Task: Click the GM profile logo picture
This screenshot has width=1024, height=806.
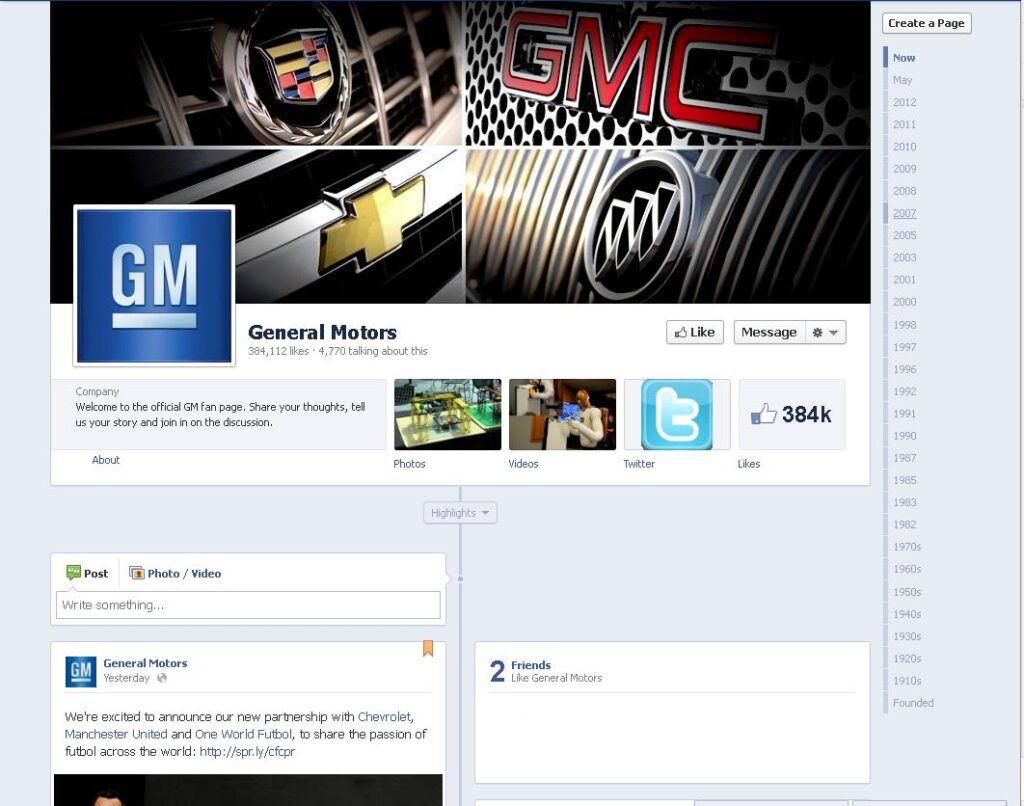Action: point(154,285)
